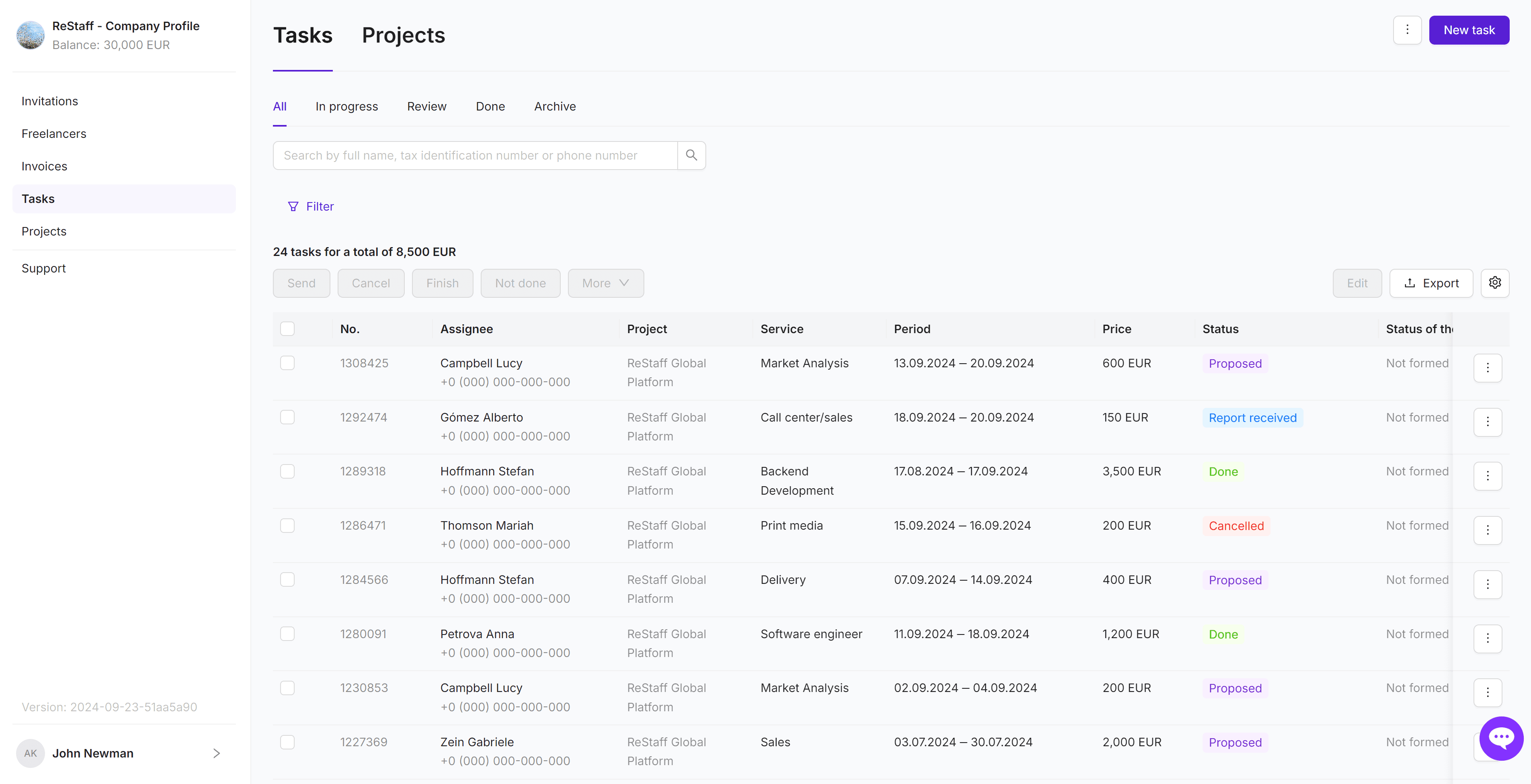
Task: Open three-dot menu beside New task
Action: click(1407, 30)
